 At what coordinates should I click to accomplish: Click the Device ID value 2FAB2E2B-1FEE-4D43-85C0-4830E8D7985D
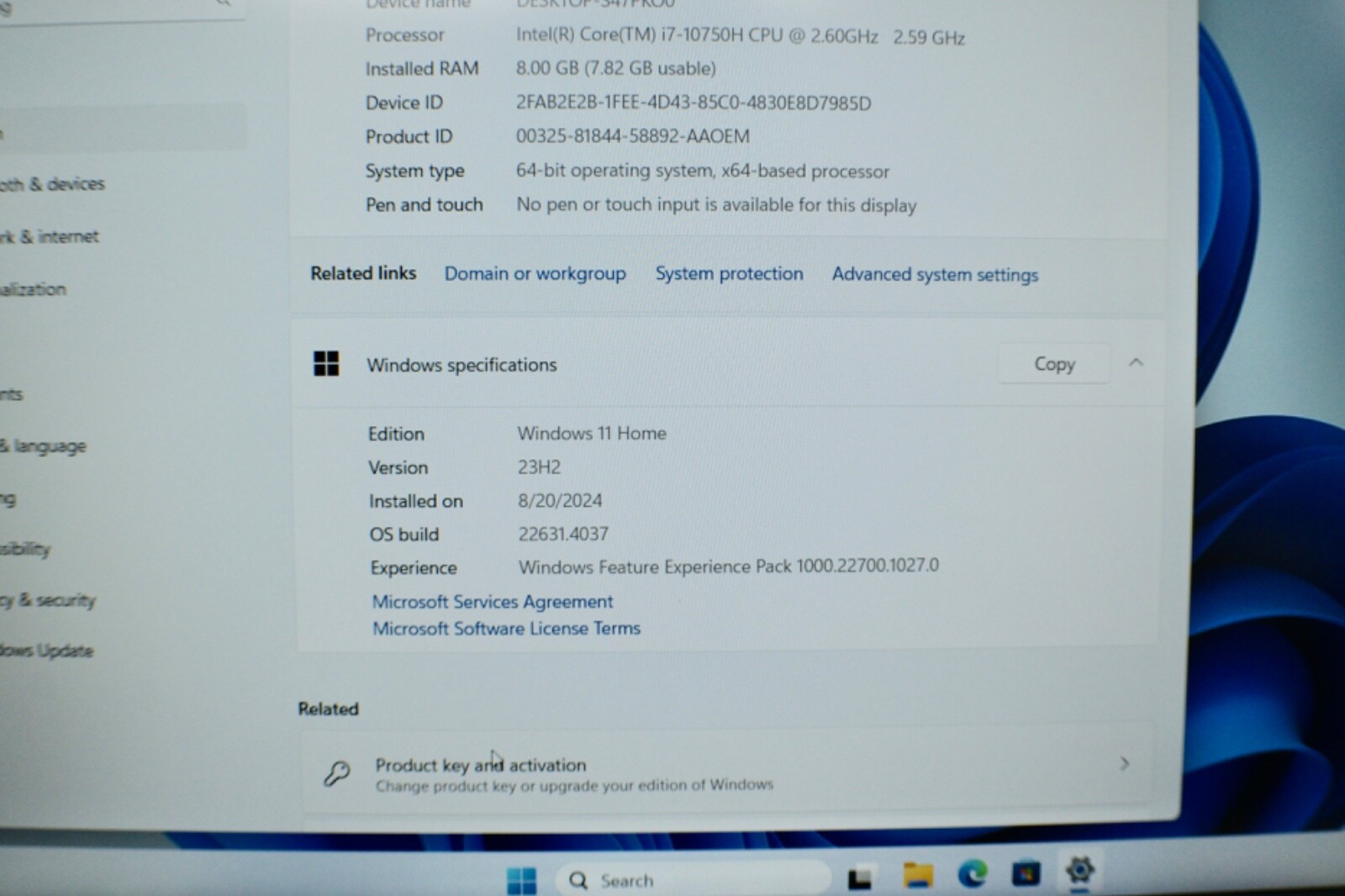[x=694, y=103]
